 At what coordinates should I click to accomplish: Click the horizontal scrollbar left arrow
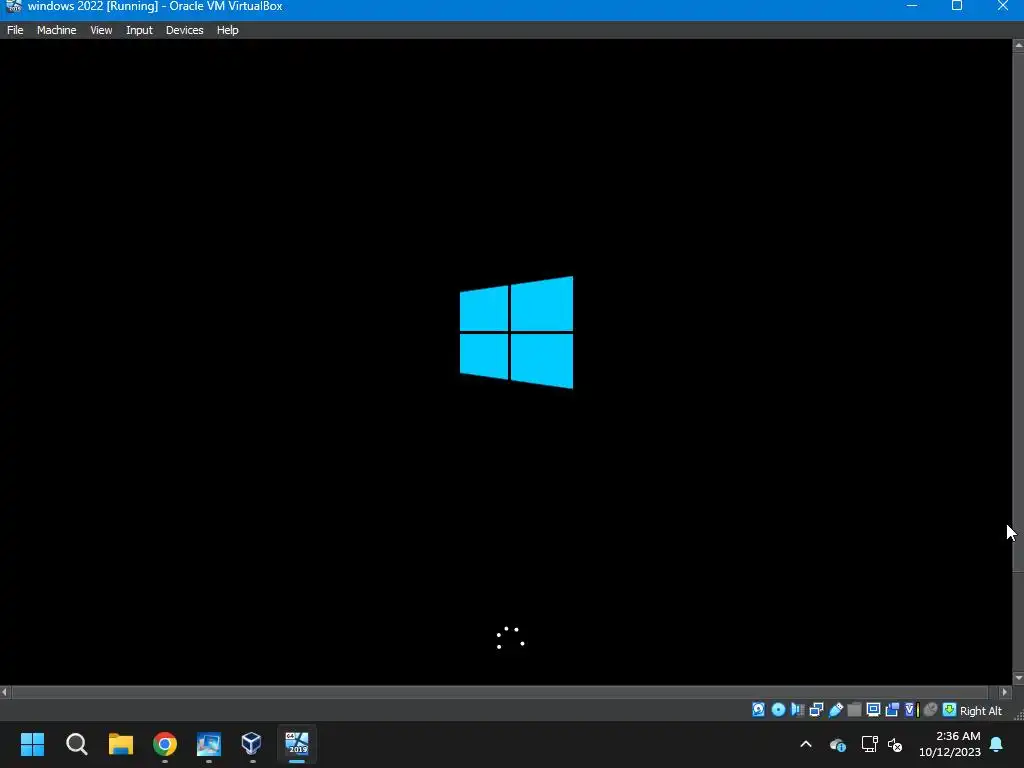point(5,692)
